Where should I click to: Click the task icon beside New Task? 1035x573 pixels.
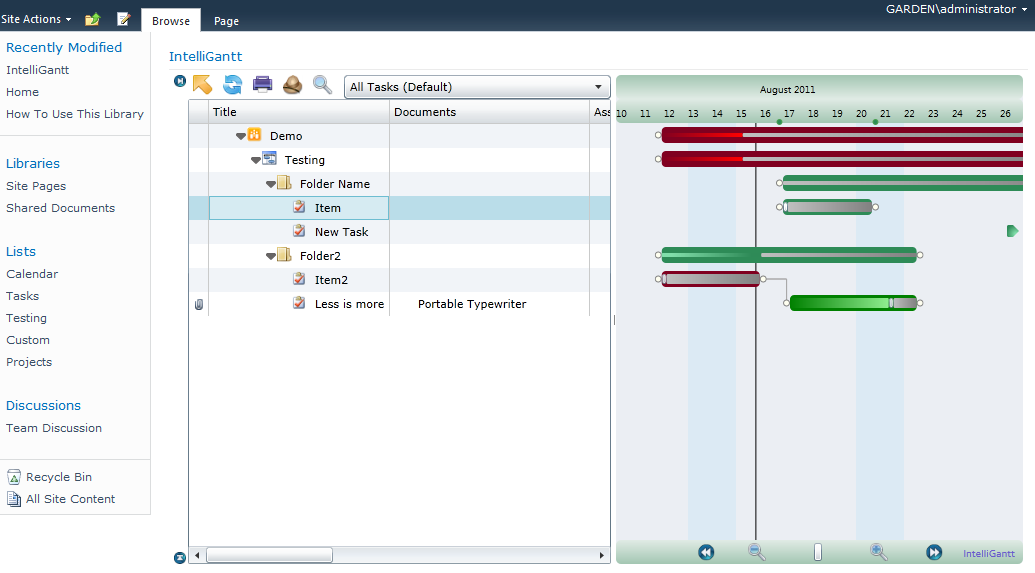(x=299, y=230)
